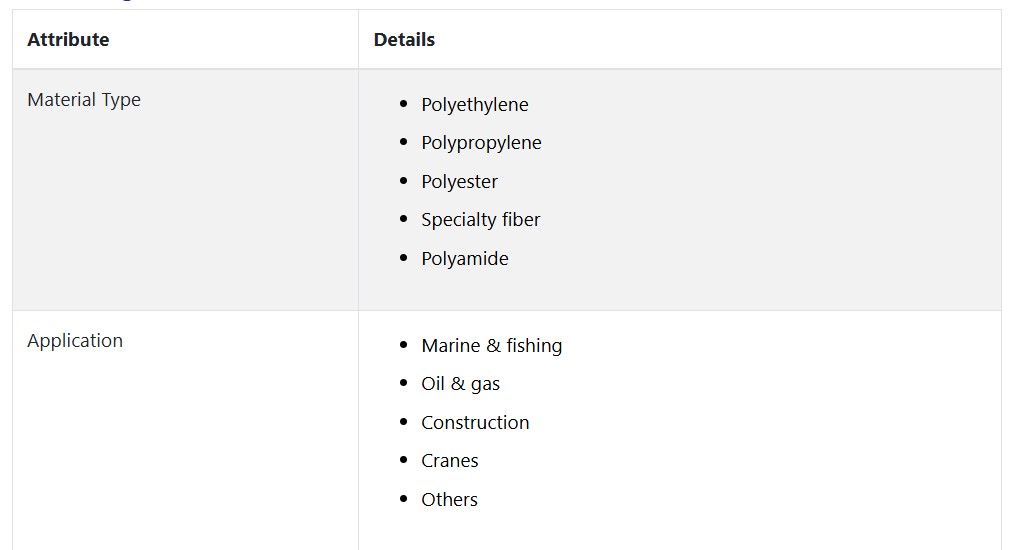Click the Details column header
Image resolution: width=1009 pixels, height=550 pixels.
404,40
